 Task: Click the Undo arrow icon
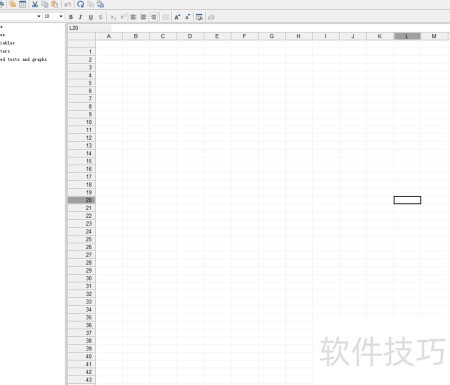(68, 4)
